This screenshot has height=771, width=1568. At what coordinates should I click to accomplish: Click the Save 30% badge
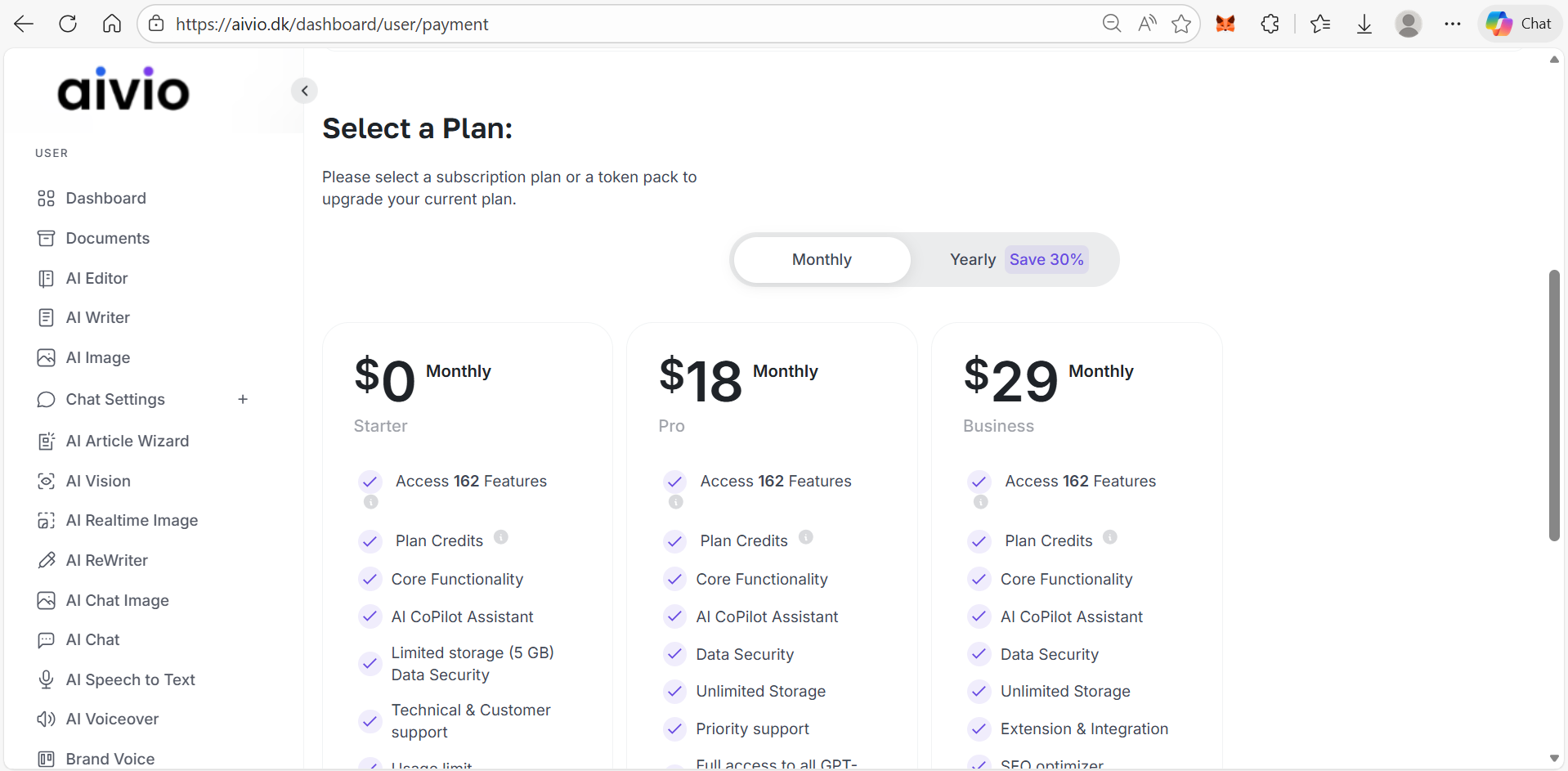(1046, 259)
